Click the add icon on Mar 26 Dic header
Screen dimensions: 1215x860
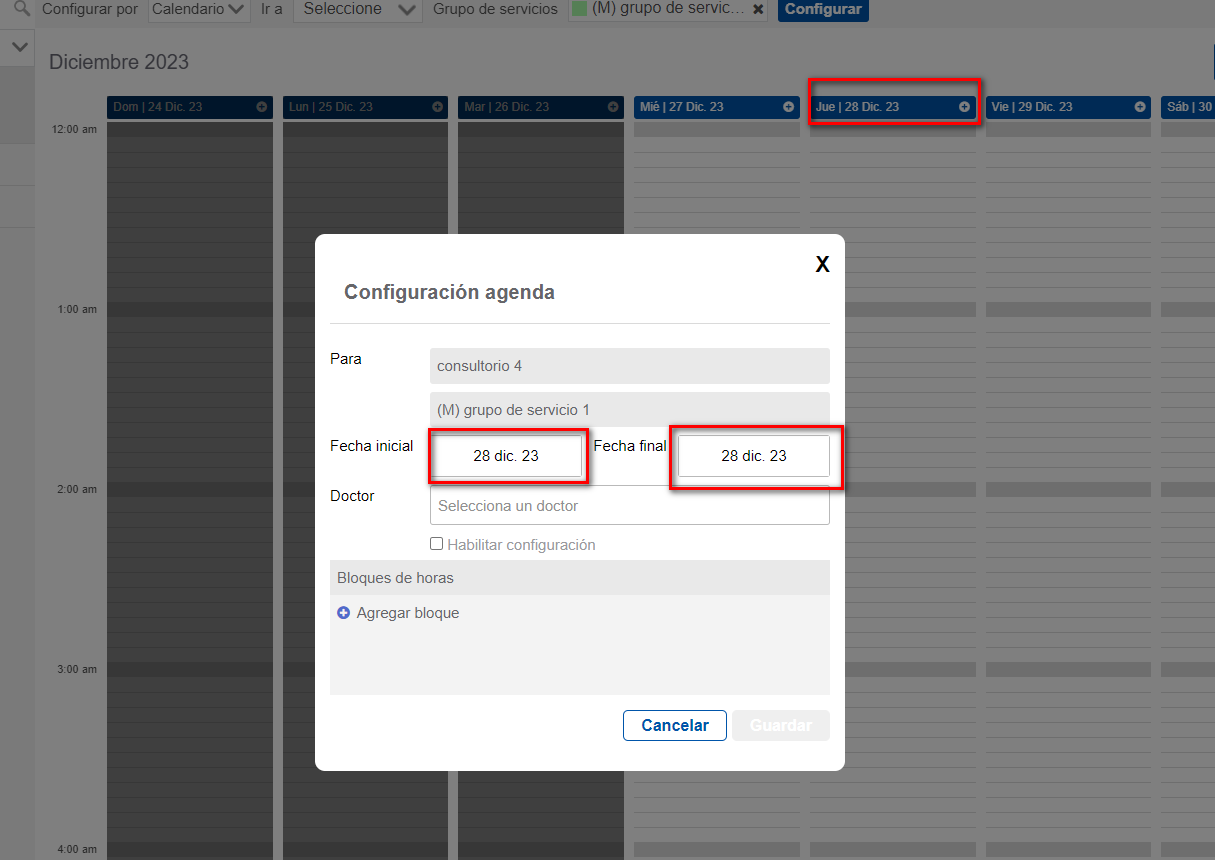coord(613,106)
